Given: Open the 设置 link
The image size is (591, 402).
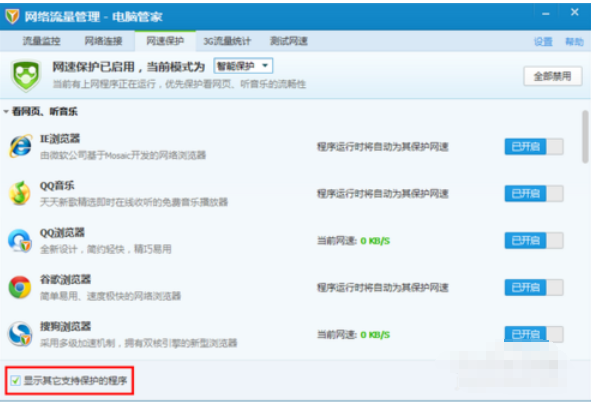Looking at the screenshot, I should click(x=543, y=41).
